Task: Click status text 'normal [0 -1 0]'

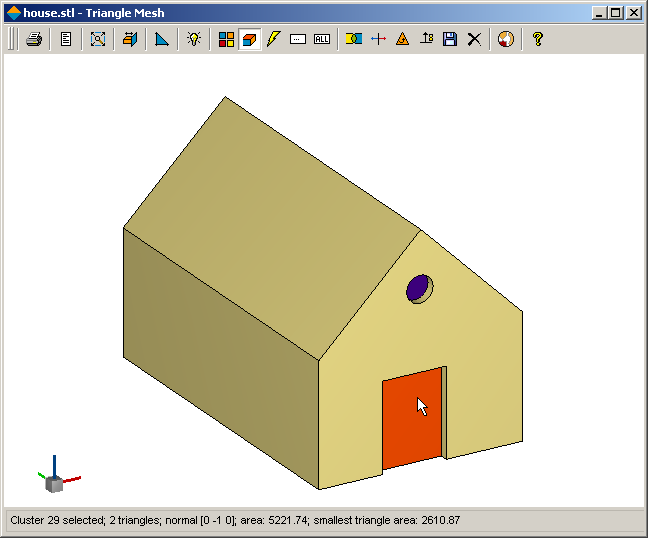Action: (x=200, y=520)
